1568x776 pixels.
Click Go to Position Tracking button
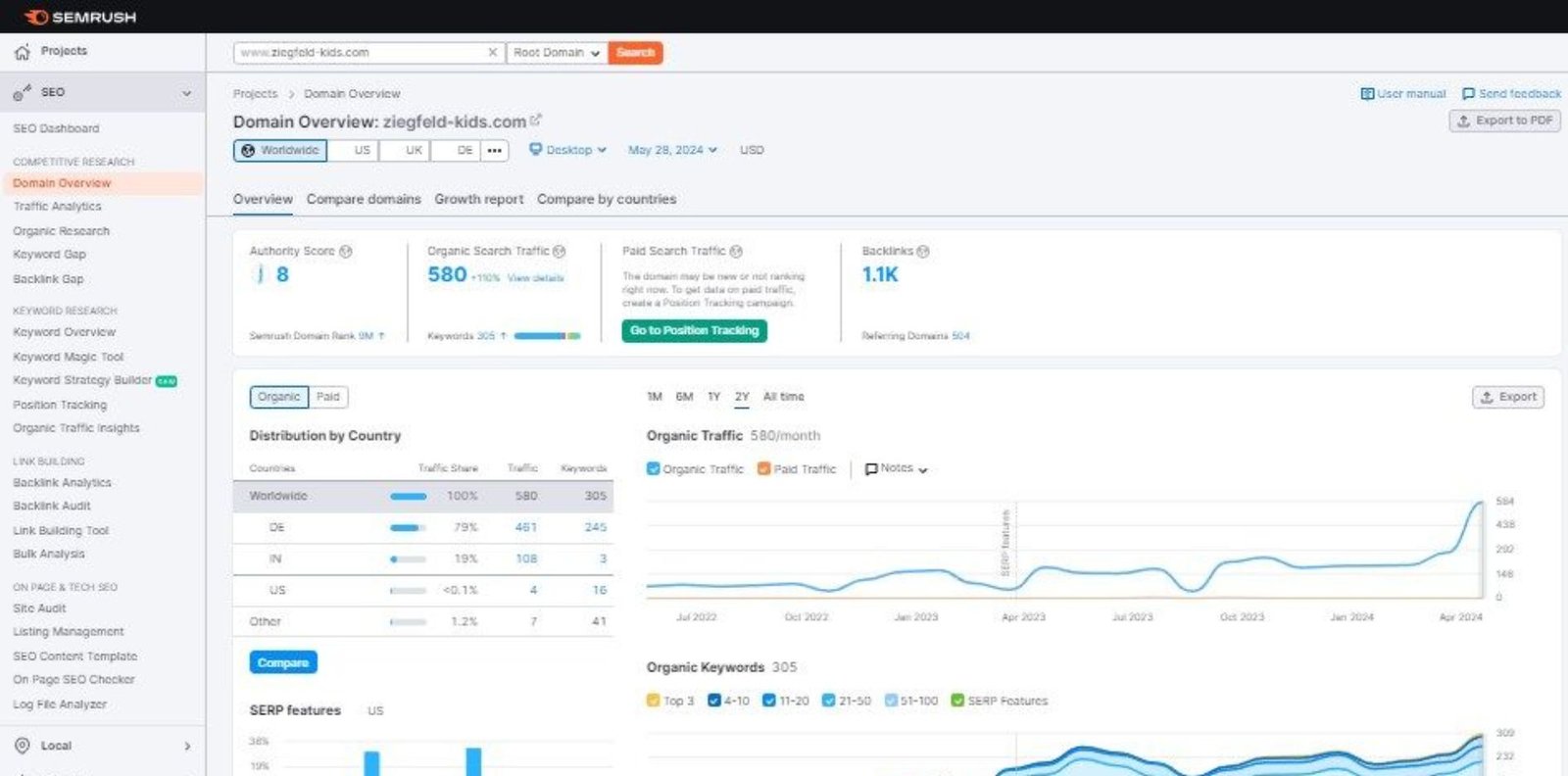click(694, 331)
